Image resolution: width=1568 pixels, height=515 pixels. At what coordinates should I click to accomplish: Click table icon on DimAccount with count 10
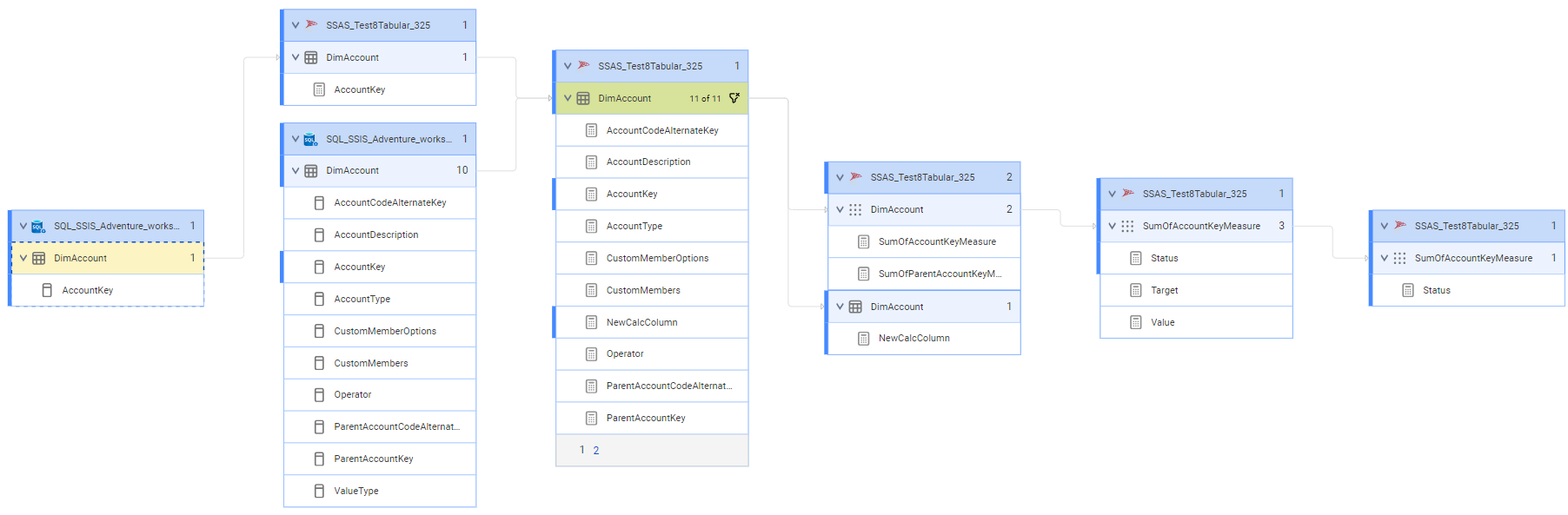(x=311, y=170)
